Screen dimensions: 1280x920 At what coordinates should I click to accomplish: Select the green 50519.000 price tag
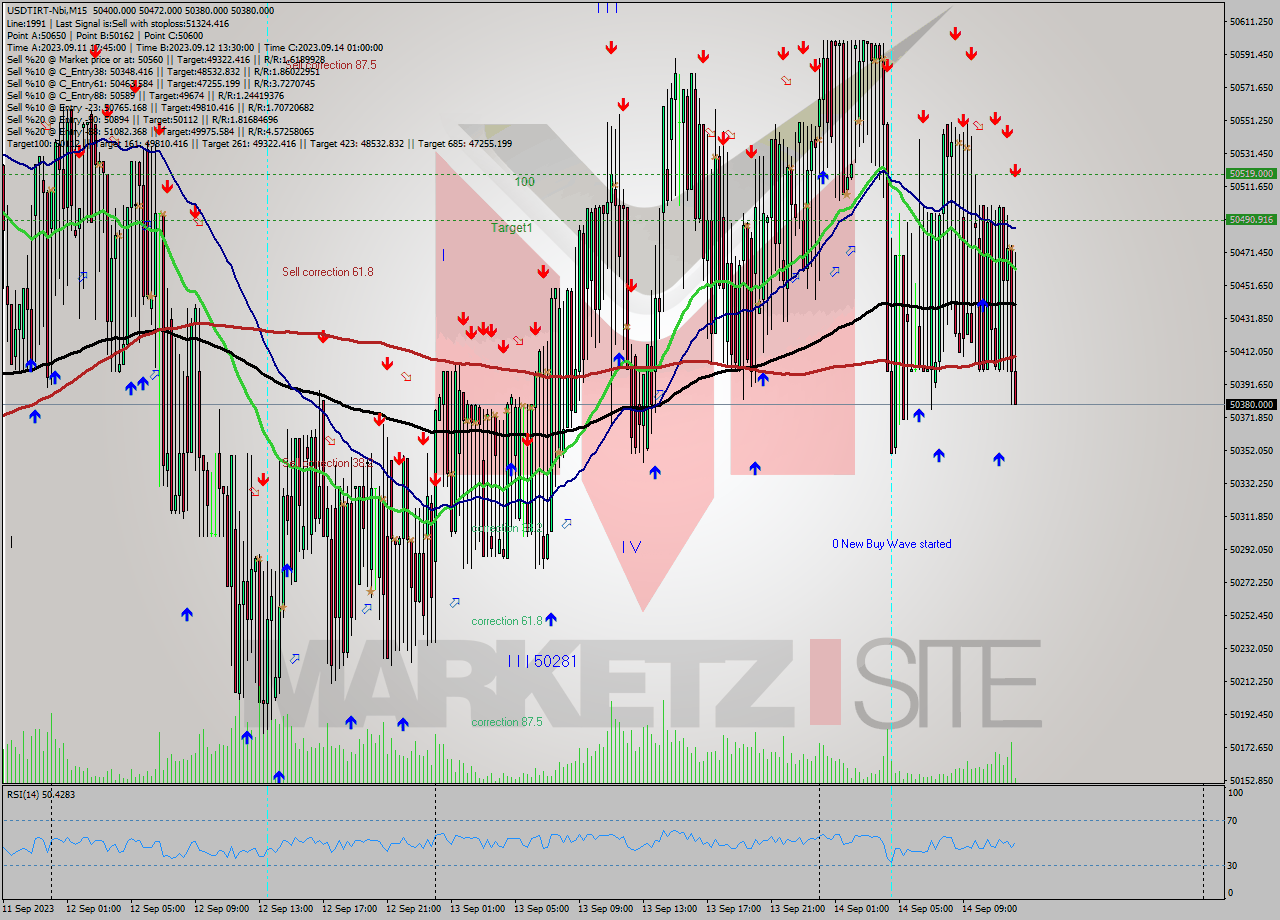(x=1251, y=173)
